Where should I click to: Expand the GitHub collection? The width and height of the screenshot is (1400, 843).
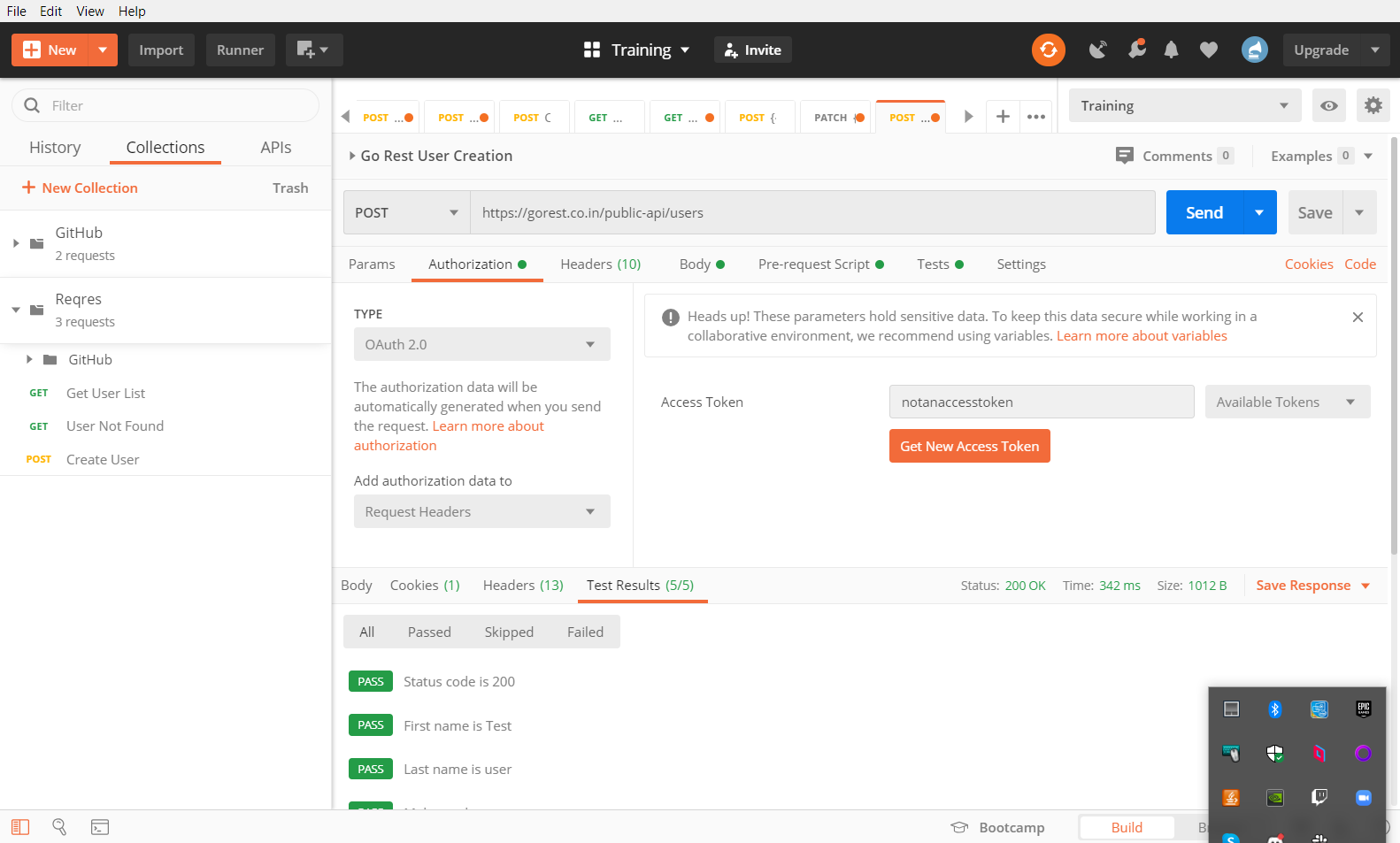coord(16,243)
